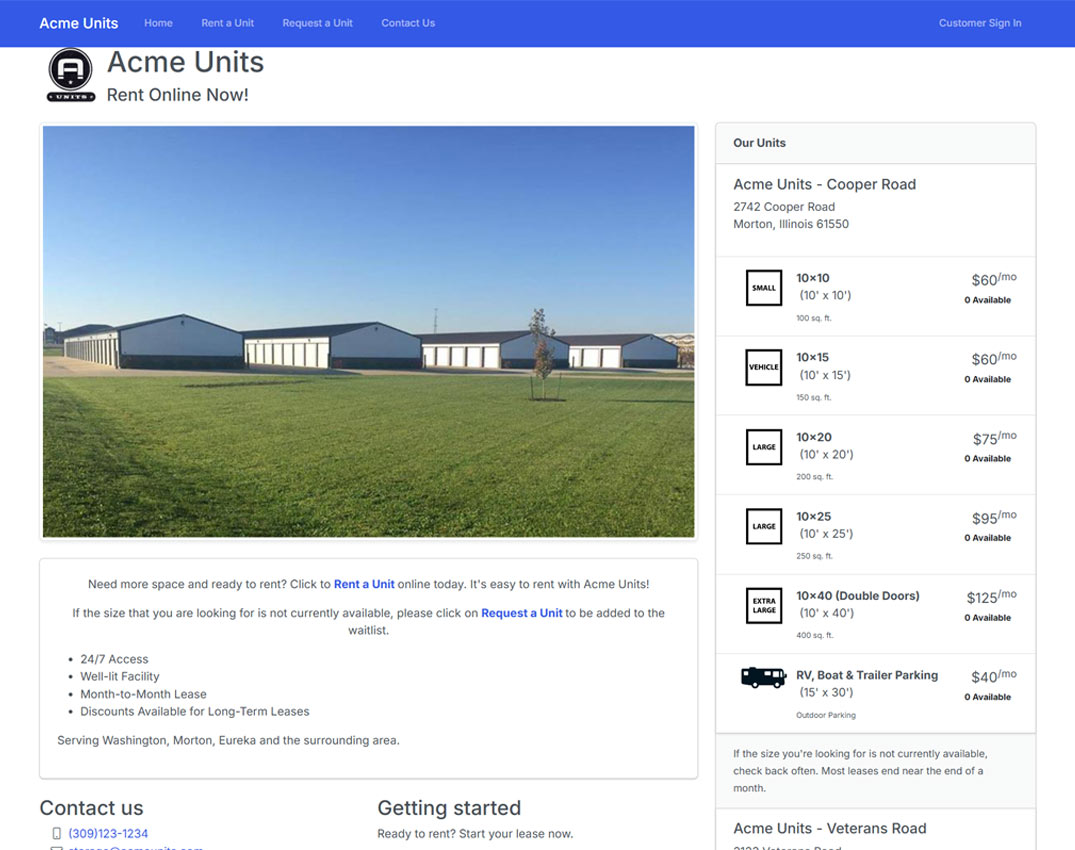Click the Acme Units navbar brand
The image size is (1075, 850).
[x=79, y=23]
